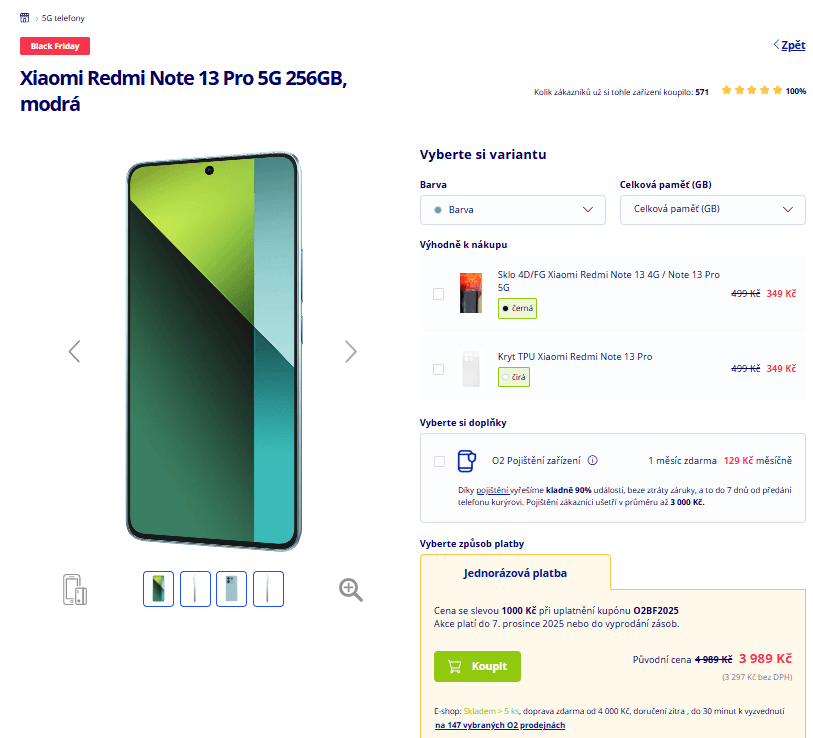Show the next product photo with right arrow
The width and height of the screenshot is (813, 738).
coord(350,351)
